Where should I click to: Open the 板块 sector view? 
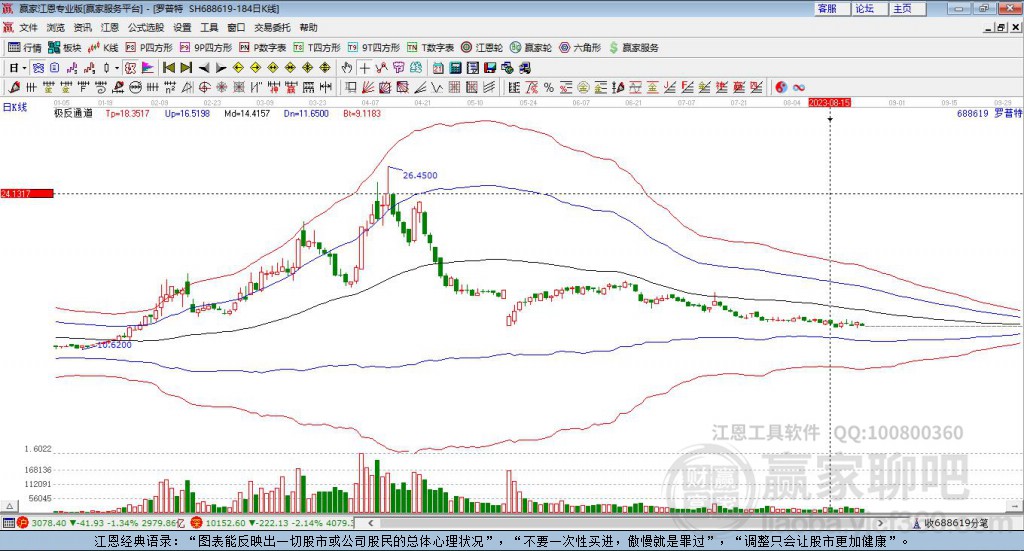[65, 48]
